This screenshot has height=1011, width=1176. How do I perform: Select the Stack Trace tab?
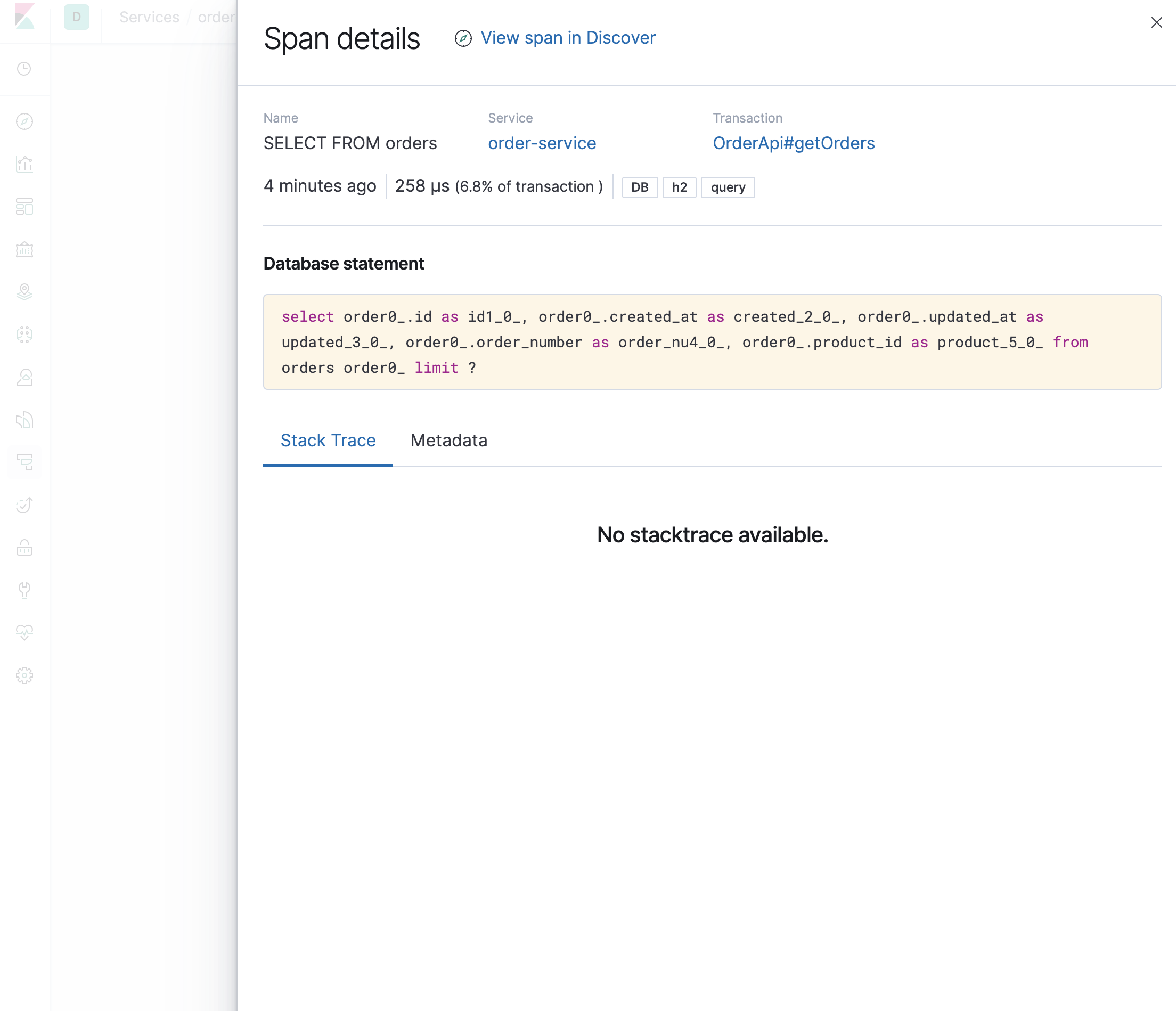tap(328, 441)
